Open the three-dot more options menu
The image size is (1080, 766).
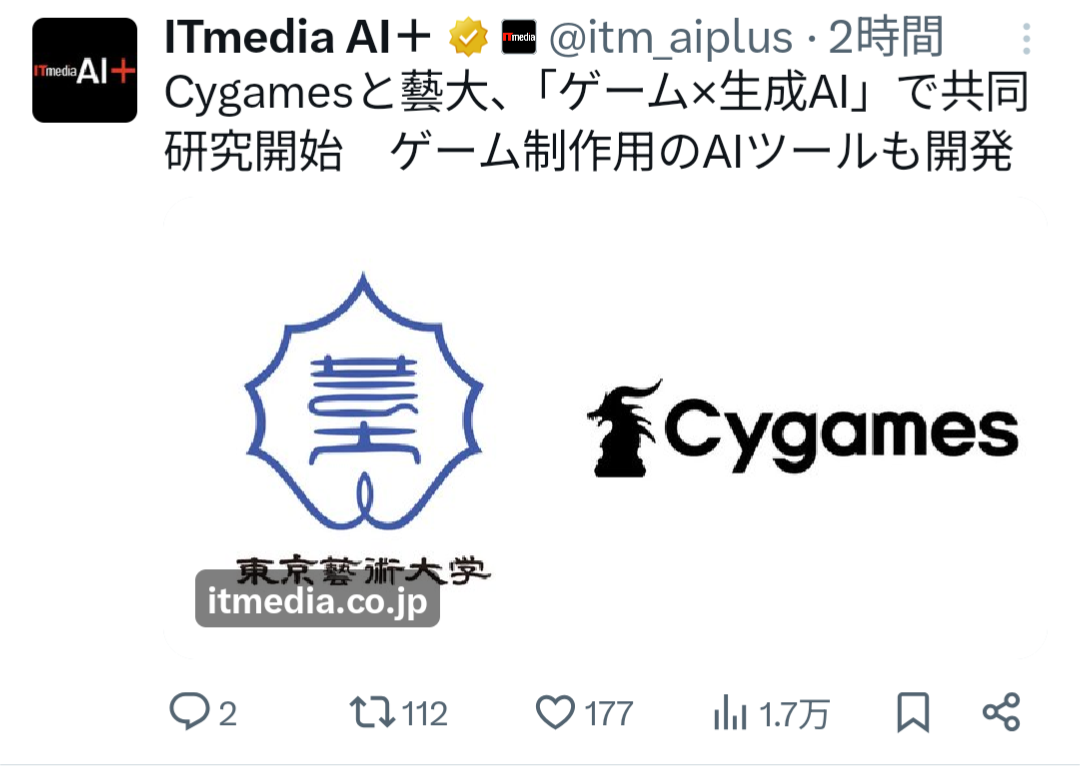point(1026,39)
